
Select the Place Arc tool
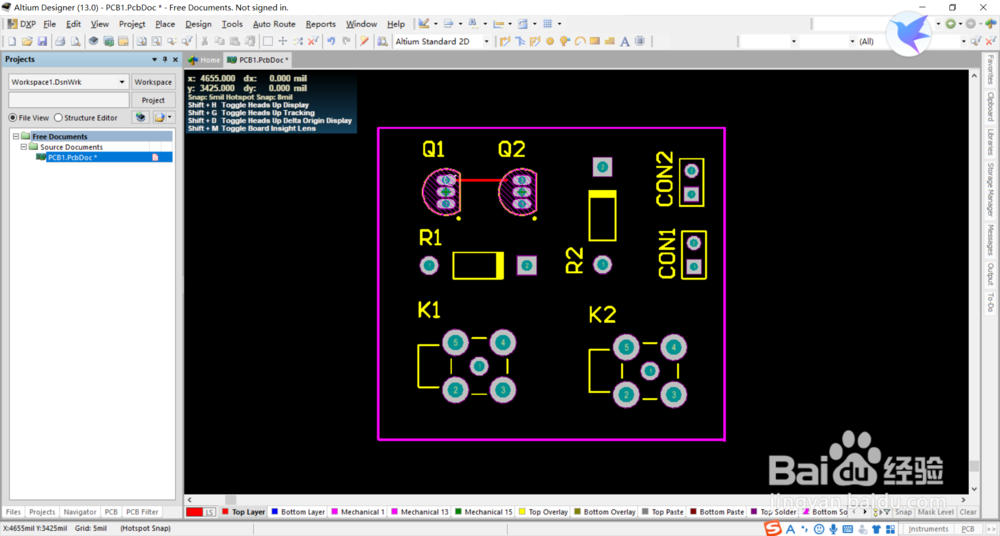pyautogui.click(x=580, y=41)
